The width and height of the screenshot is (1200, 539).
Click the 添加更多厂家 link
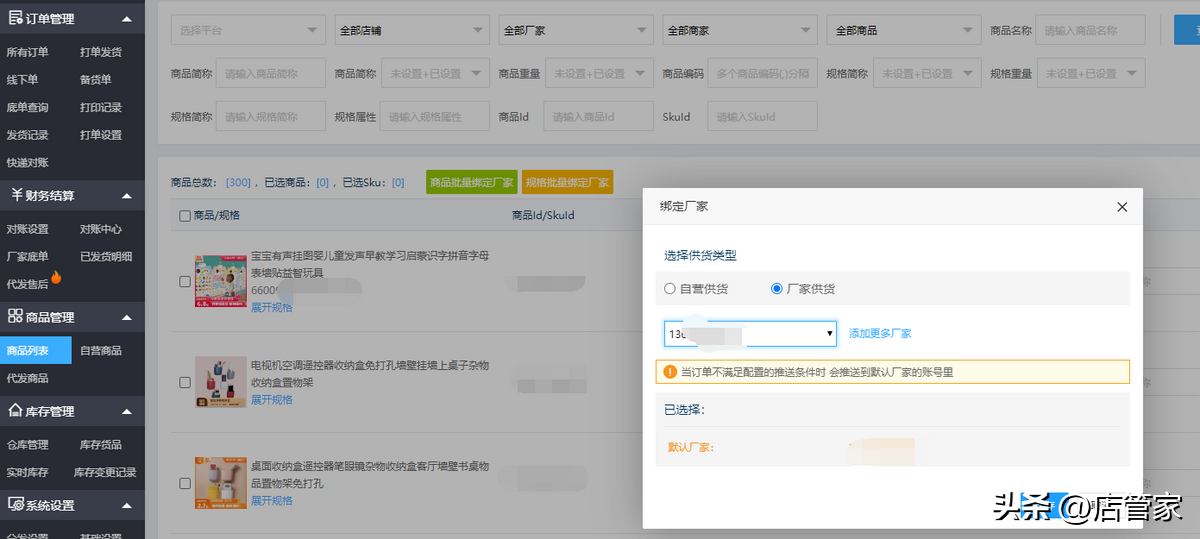[880, 333]
